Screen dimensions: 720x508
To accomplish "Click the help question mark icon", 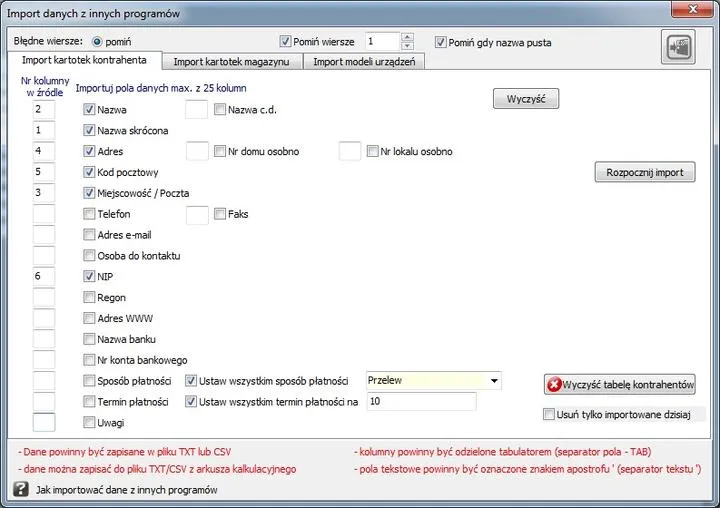I will click(20, 490).
